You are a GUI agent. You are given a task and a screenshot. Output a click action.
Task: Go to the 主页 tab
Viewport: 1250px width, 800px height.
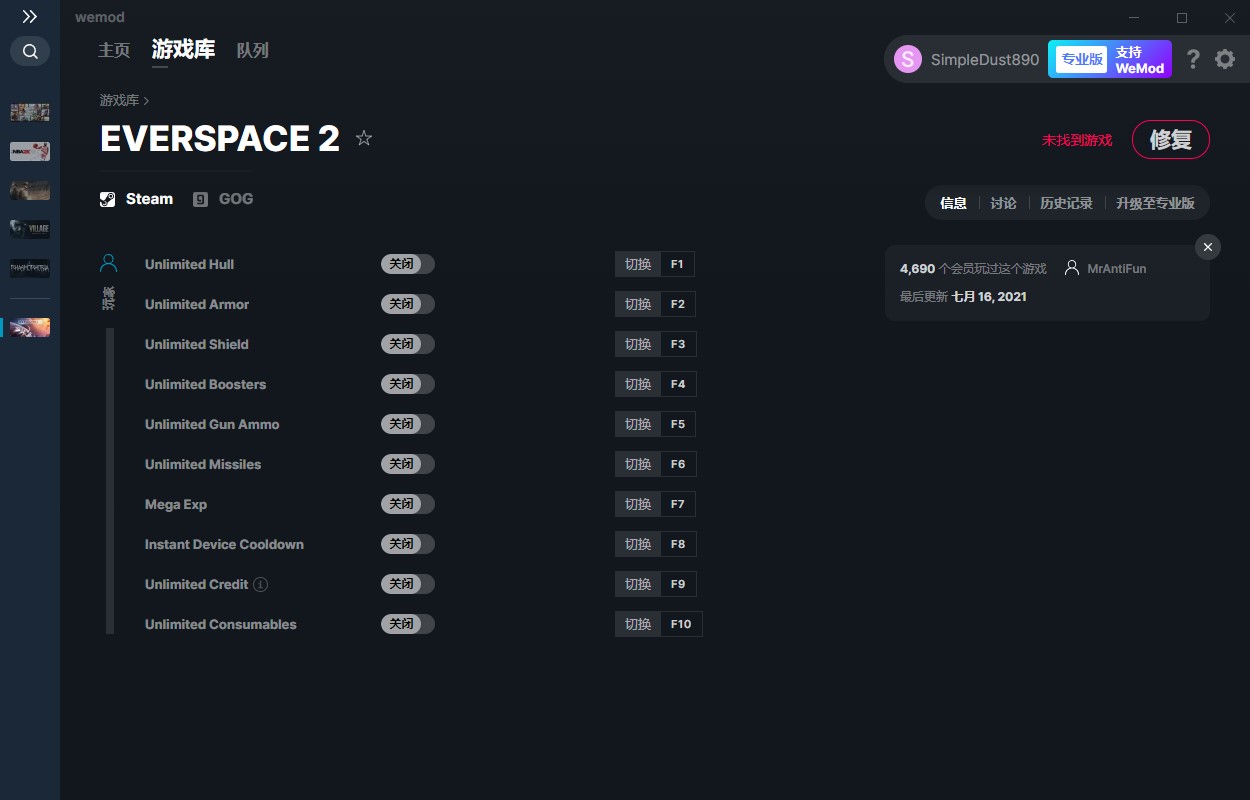pos(114,50)
